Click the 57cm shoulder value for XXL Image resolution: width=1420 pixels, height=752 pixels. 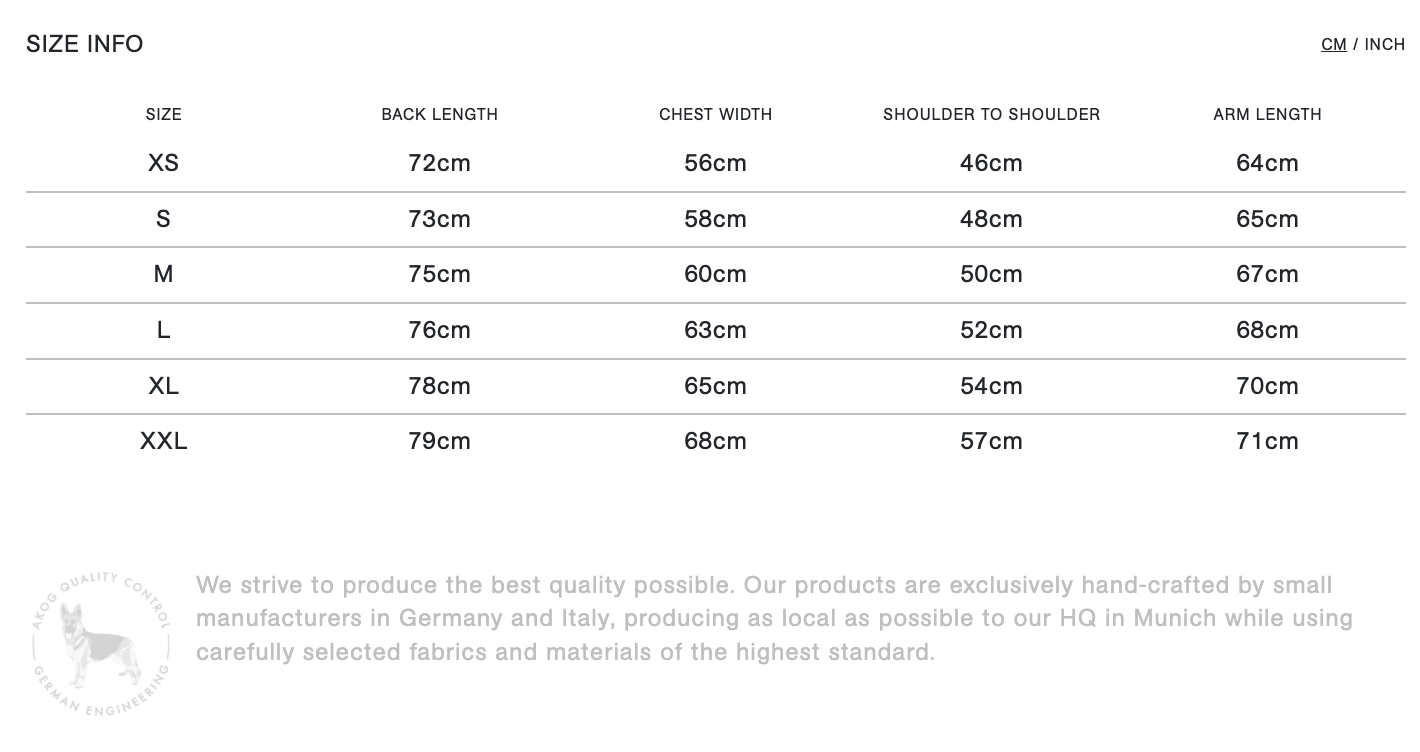[992, 441]
